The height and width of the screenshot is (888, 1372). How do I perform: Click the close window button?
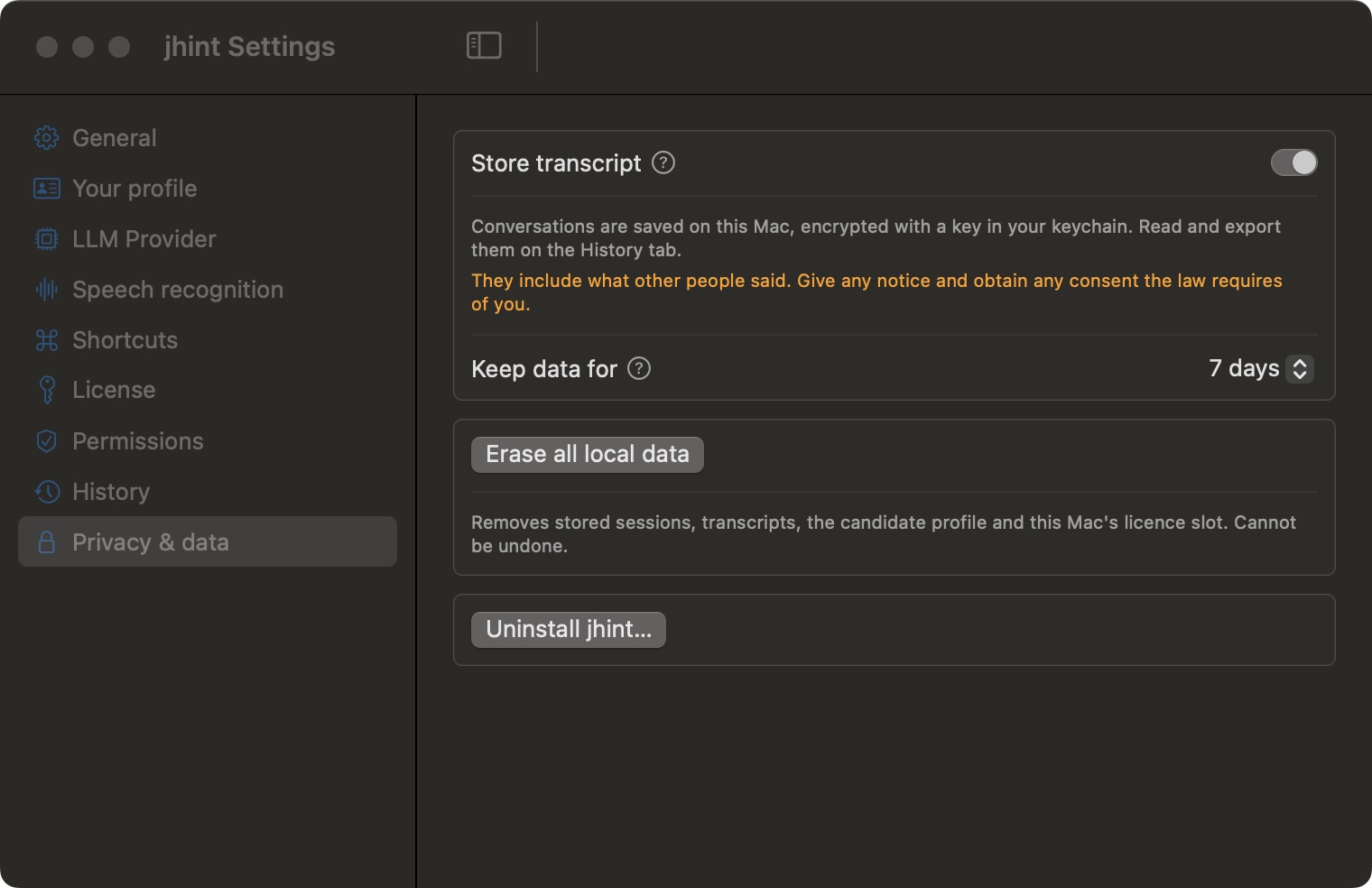pos(47,46)
